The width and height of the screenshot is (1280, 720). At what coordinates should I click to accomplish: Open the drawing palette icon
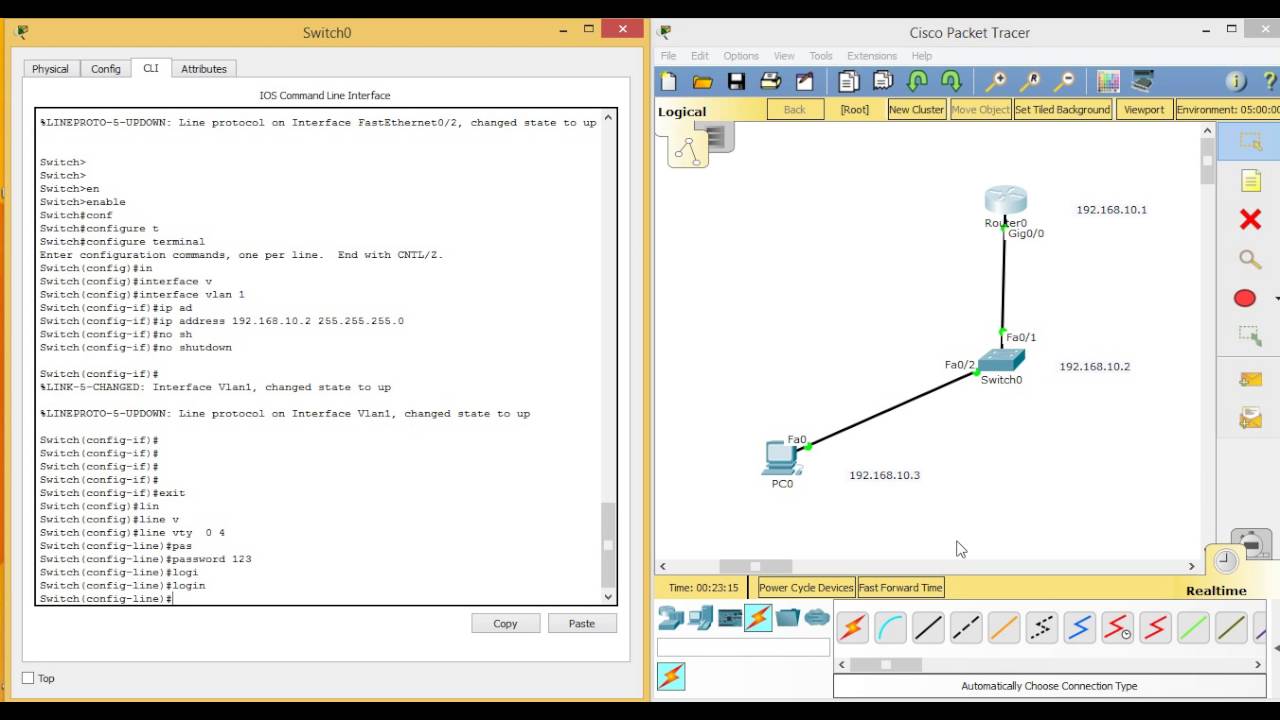pyautogui.click(x=1108, y=82)
